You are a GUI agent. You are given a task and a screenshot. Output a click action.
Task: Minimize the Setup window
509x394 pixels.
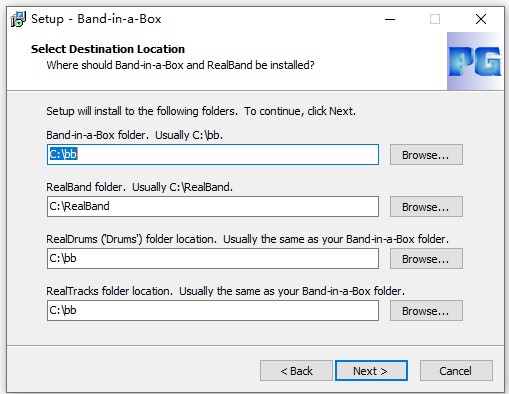pyautogui.click(x=390, y=19)
